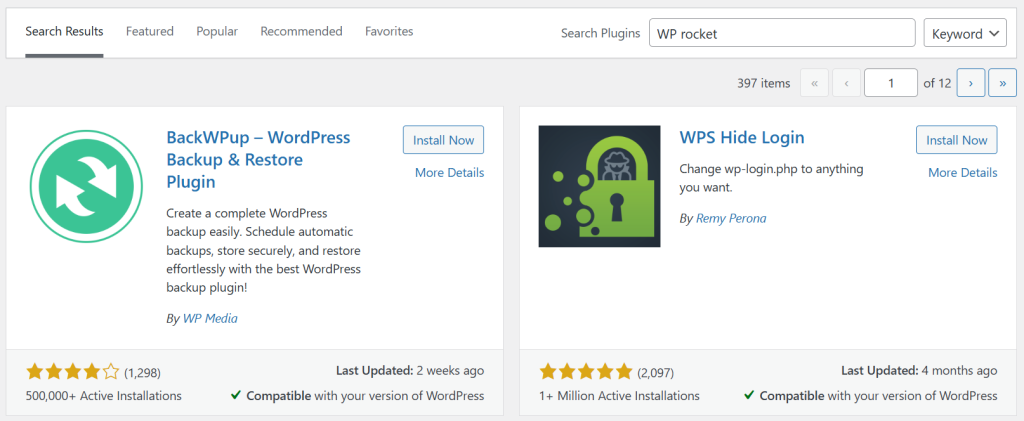Open the Keyword search type dropdown
Screen dimensions: 1024x421
pyautogui.click(x=964, y=33)
